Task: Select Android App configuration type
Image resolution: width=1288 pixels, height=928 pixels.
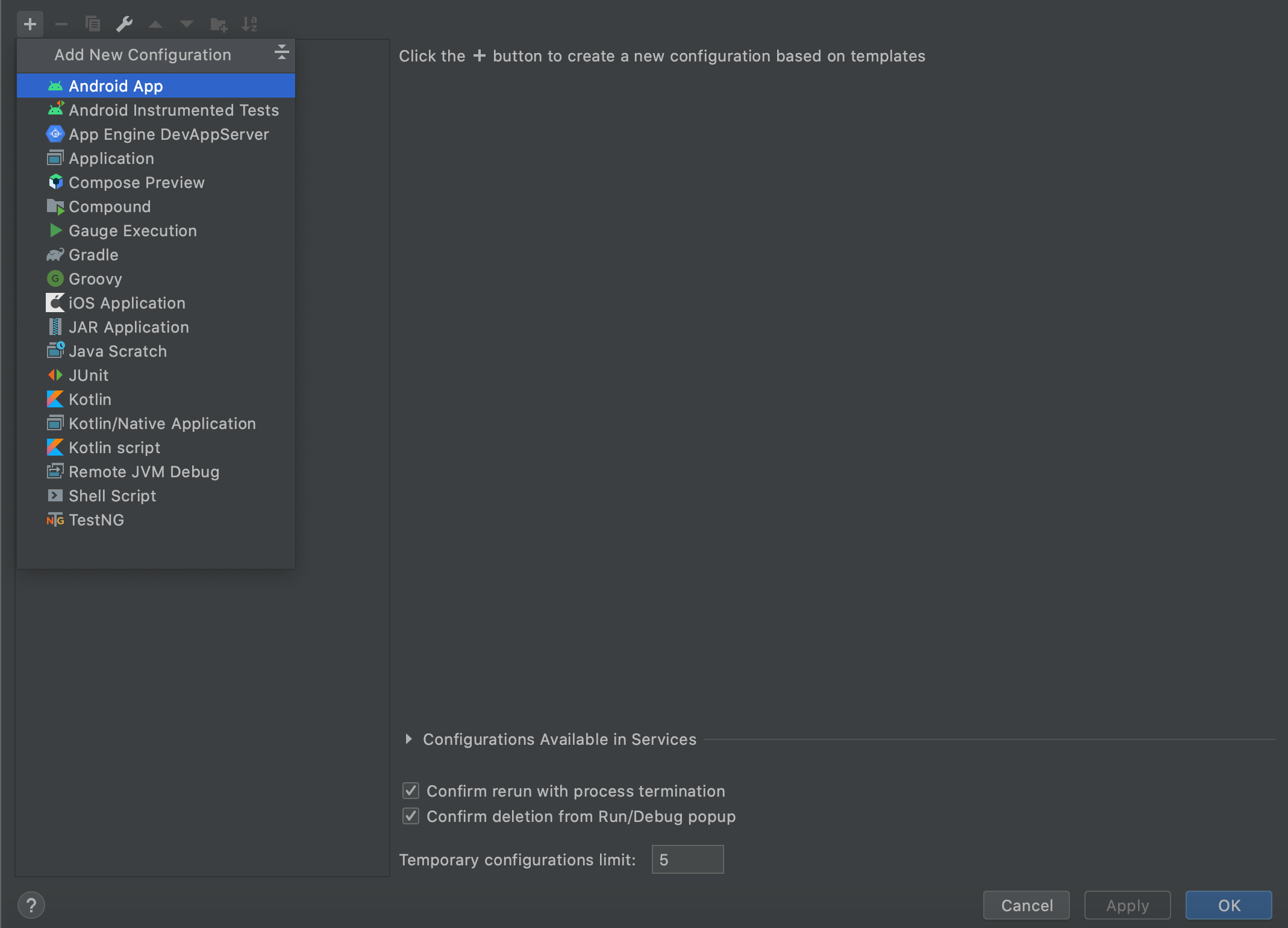Action: [116, 86]
